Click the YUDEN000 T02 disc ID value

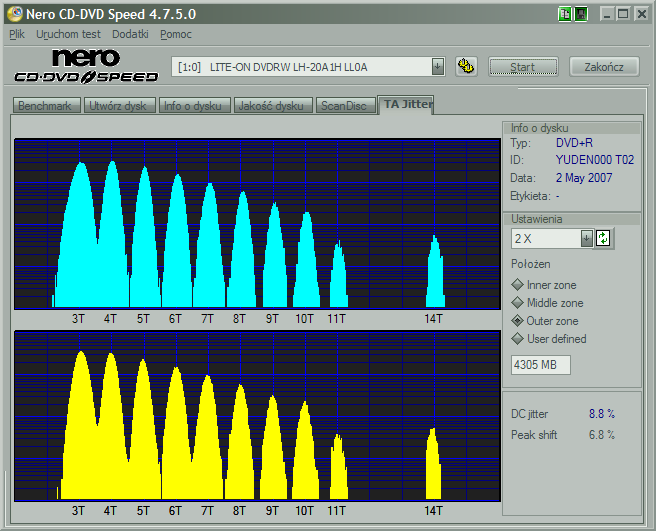[594, 160]
